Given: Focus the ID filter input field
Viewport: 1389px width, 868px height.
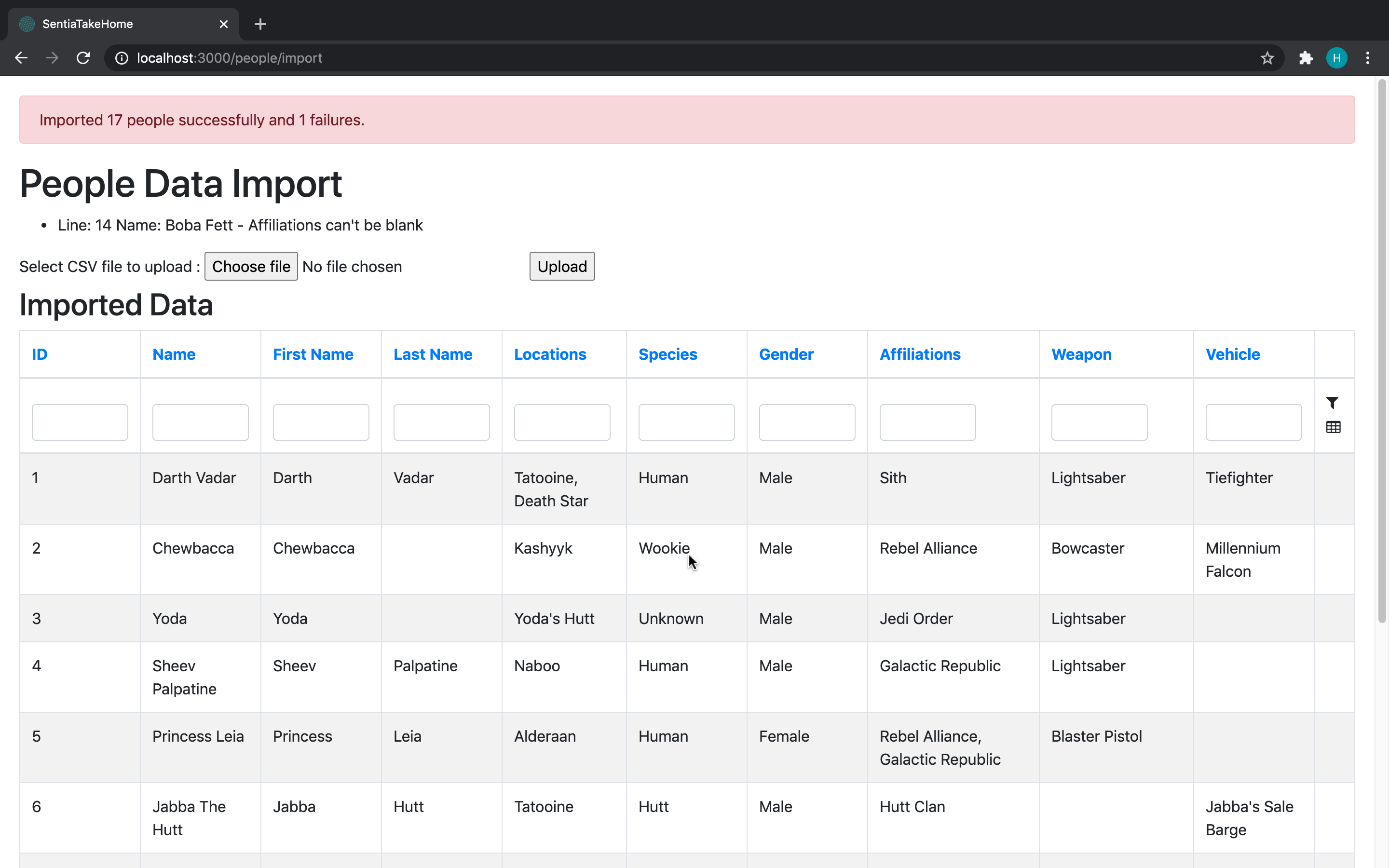Looking at the screenshot, I should click(80, 422).
